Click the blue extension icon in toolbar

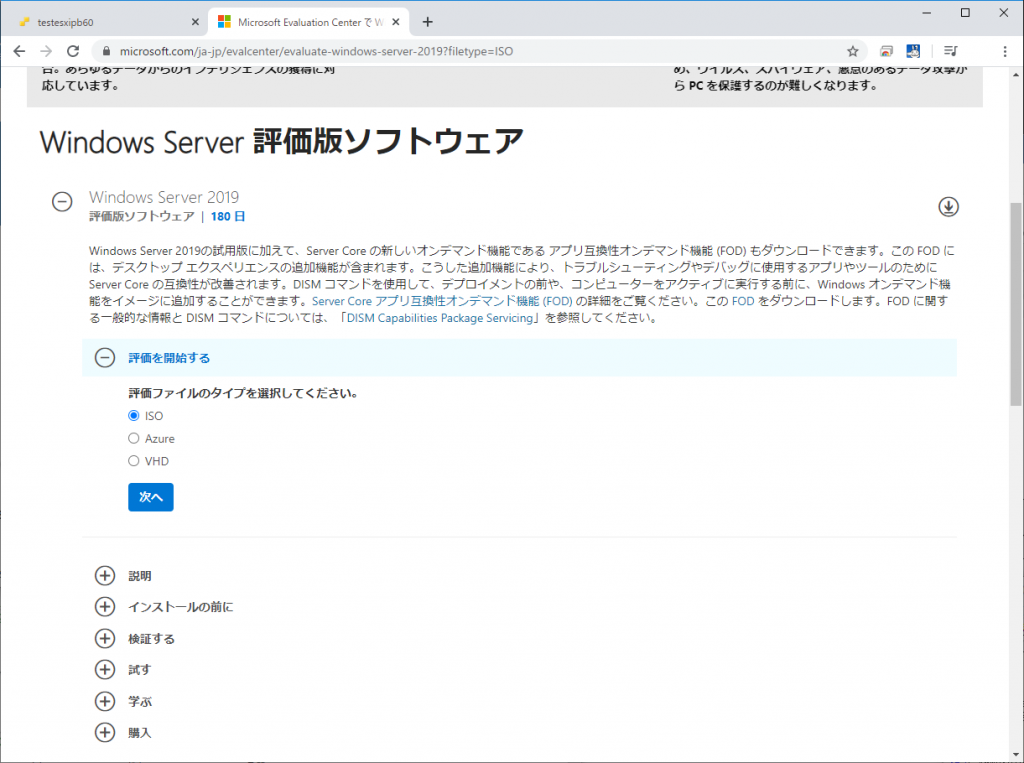click(913, 51)
